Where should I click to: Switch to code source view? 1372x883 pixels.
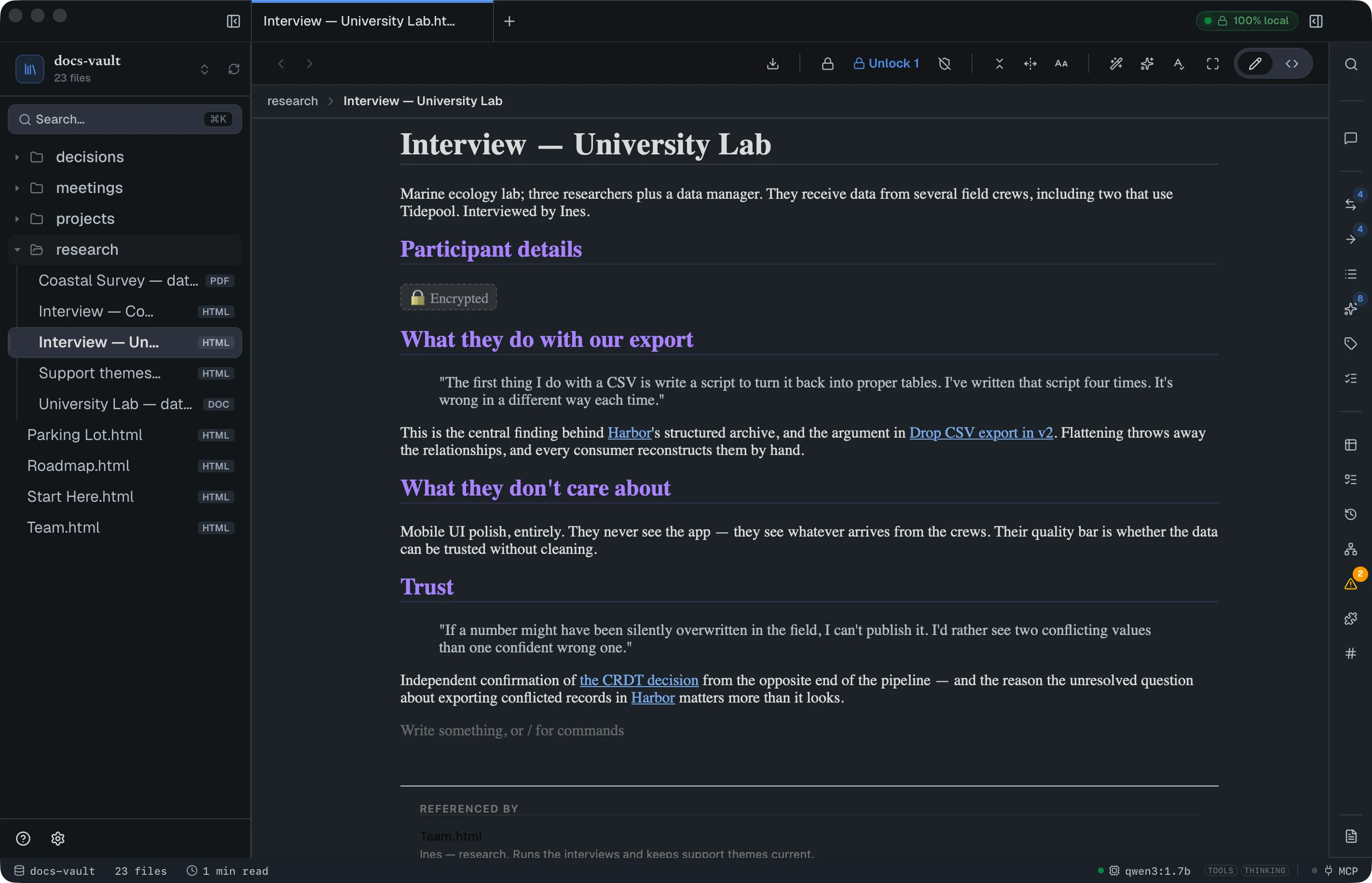pos(1292,64)
